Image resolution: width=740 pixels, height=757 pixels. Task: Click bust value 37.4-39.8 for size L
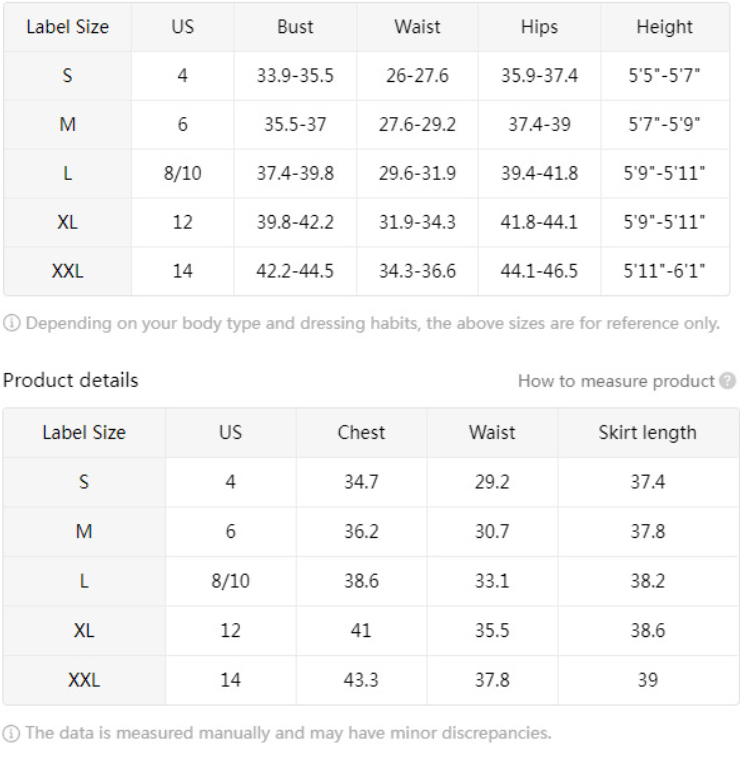coord(295,173)
